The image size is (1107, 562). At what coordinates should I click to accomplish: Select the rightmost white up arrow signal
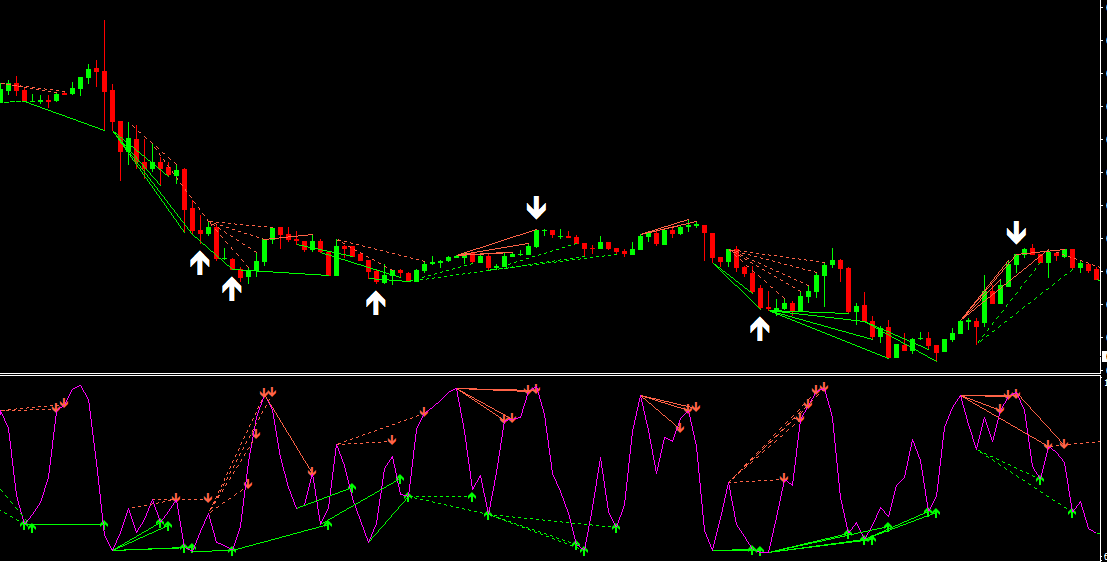coord(760,328)
